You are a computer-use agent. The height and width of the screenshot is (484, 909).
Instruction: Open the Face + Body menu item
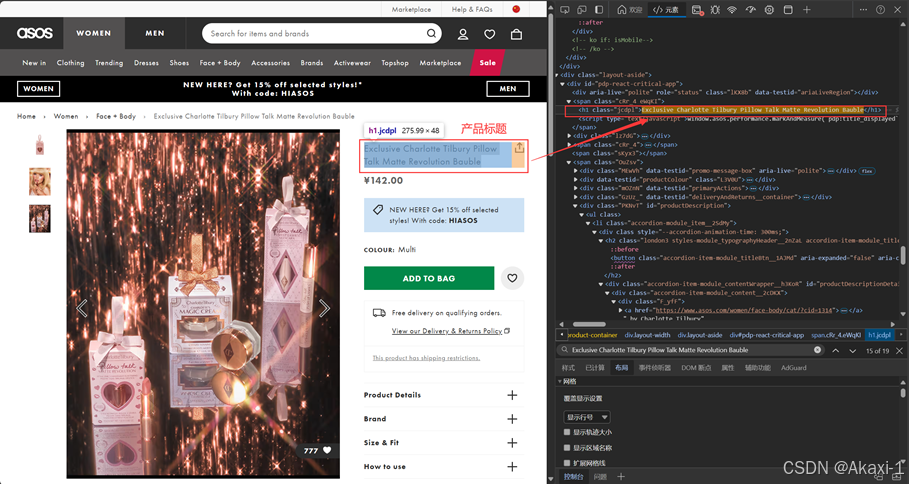[220, 63]
